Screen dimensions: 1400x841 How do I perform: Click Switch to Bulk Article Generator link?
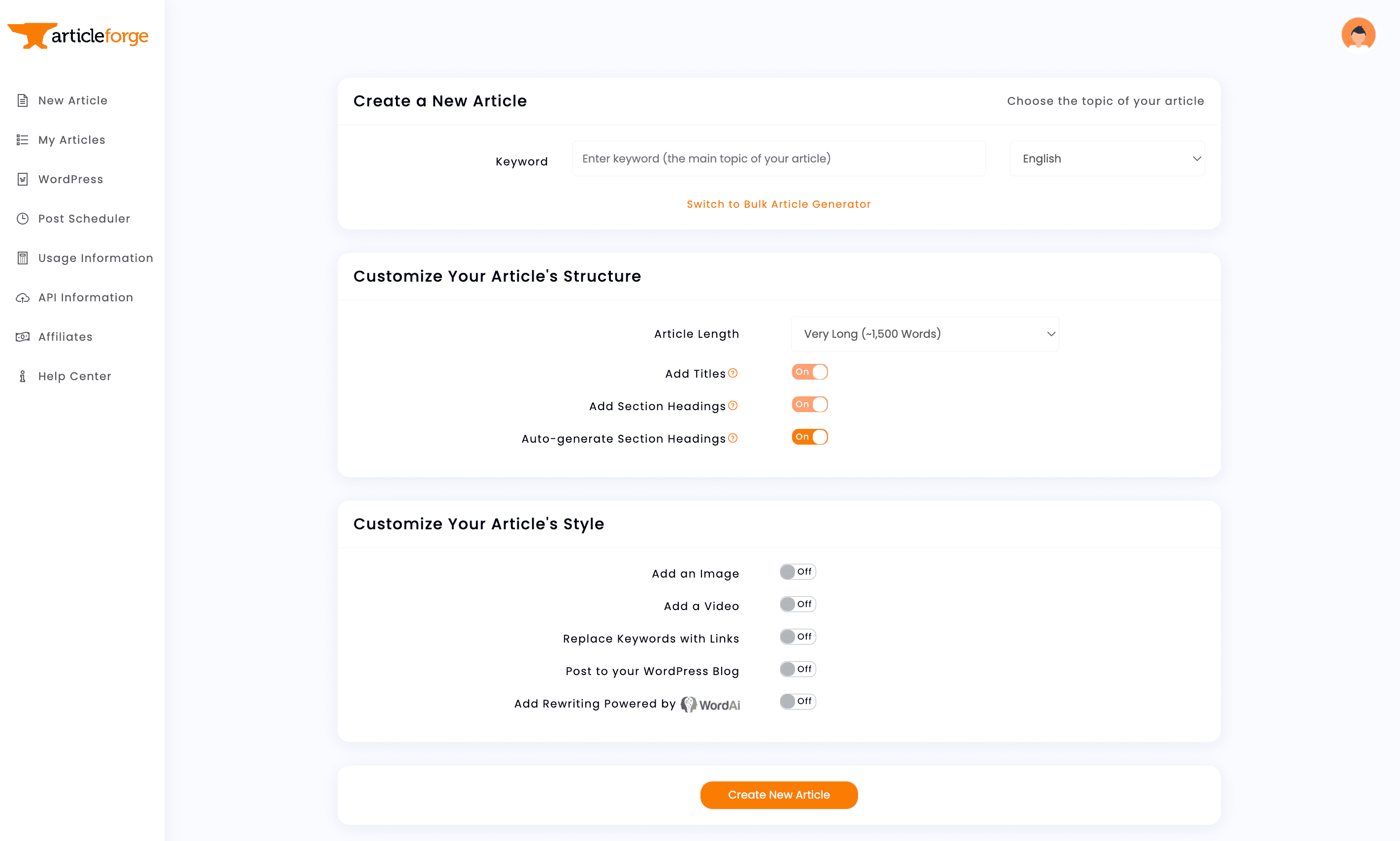tap(778, 204)
